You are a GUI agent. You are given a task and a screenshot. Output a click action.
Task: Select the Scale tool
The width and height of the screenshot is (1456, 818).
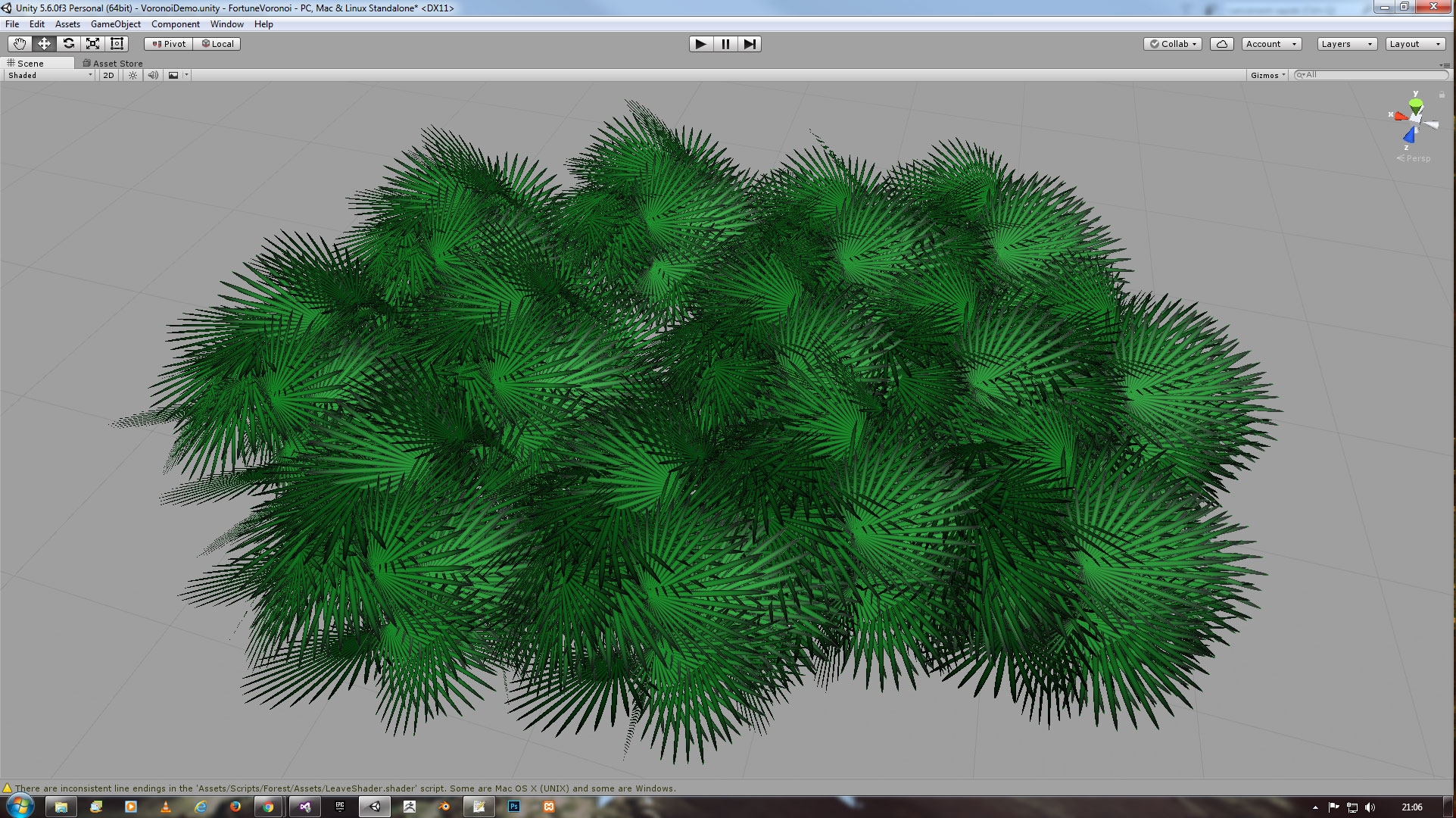92,44
